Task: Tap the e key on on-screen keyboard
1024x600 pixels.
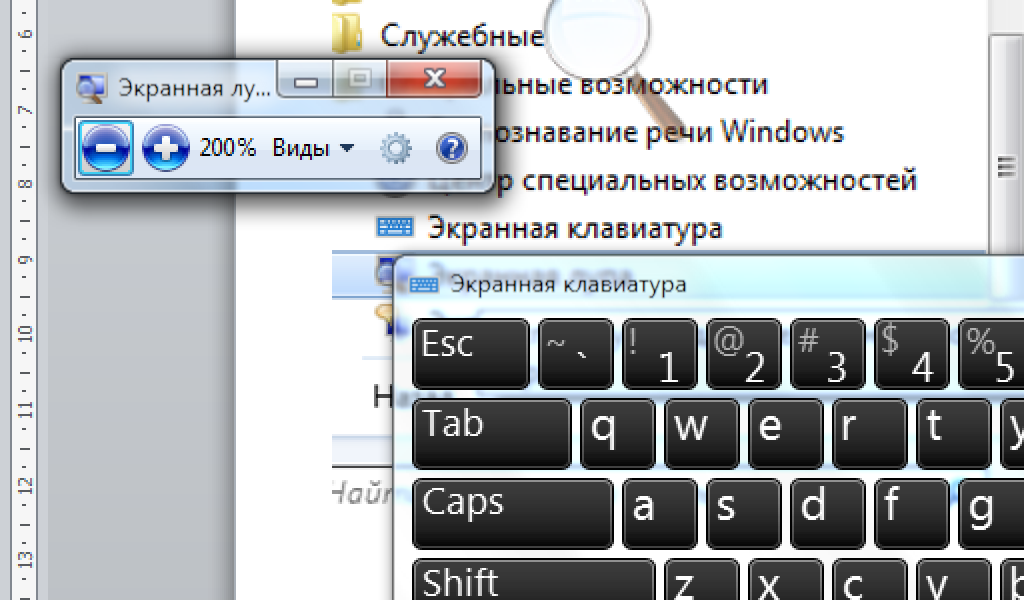Action: [x=786, y=434]
